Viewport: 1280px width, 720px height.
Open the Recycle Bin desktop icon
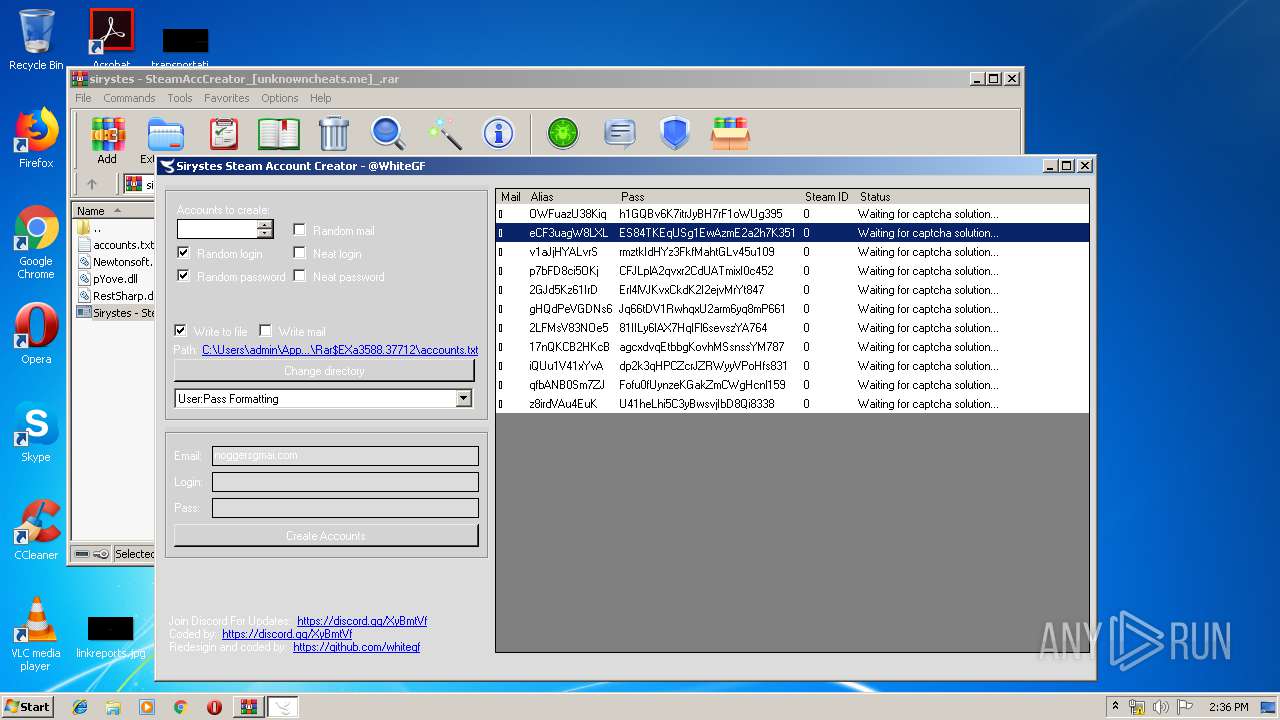pos(36,40)
